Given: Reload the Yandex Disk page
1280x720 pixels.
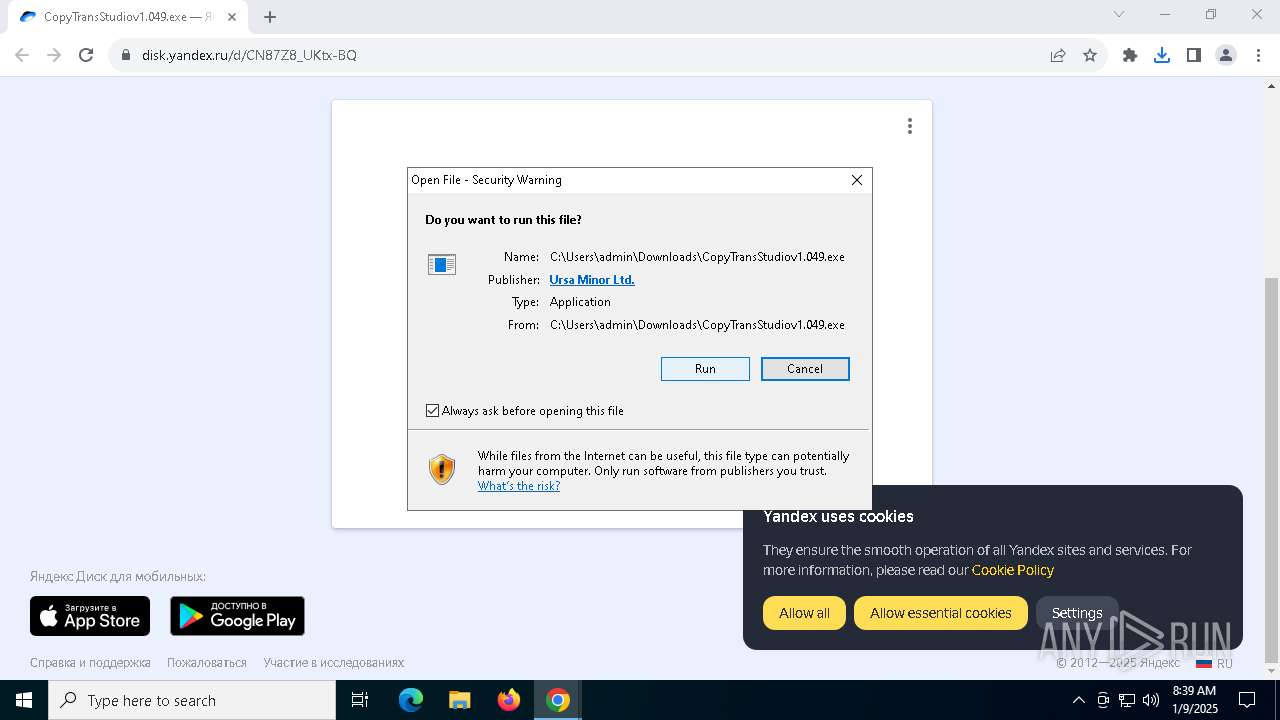Looking at the screenshot, I should click(x=86, y=55).
